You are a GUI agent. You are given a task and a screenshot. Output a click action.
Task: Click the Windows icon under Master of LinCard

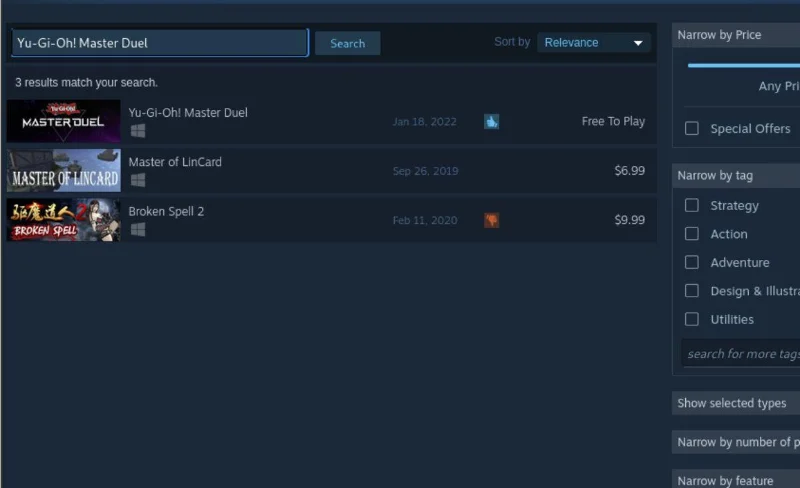click(138, 180)
